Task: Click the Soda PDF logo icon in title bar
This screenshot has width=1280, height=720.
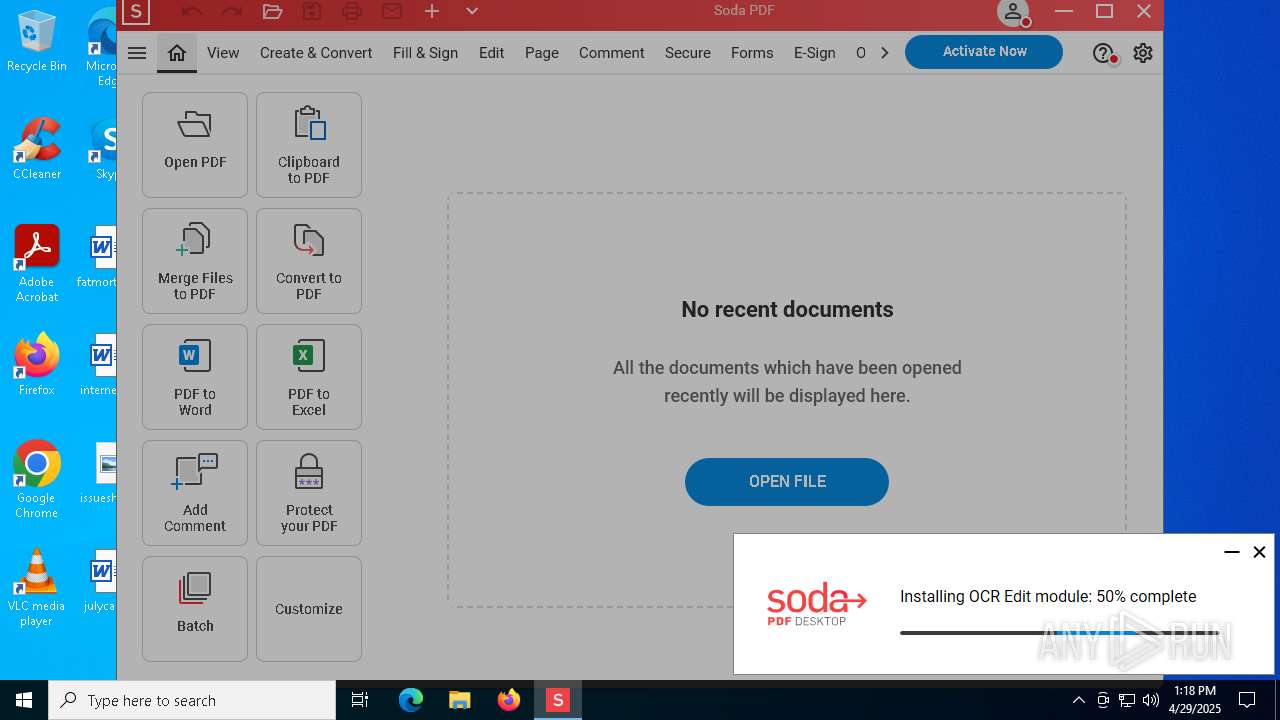Action: coord(136,12)
